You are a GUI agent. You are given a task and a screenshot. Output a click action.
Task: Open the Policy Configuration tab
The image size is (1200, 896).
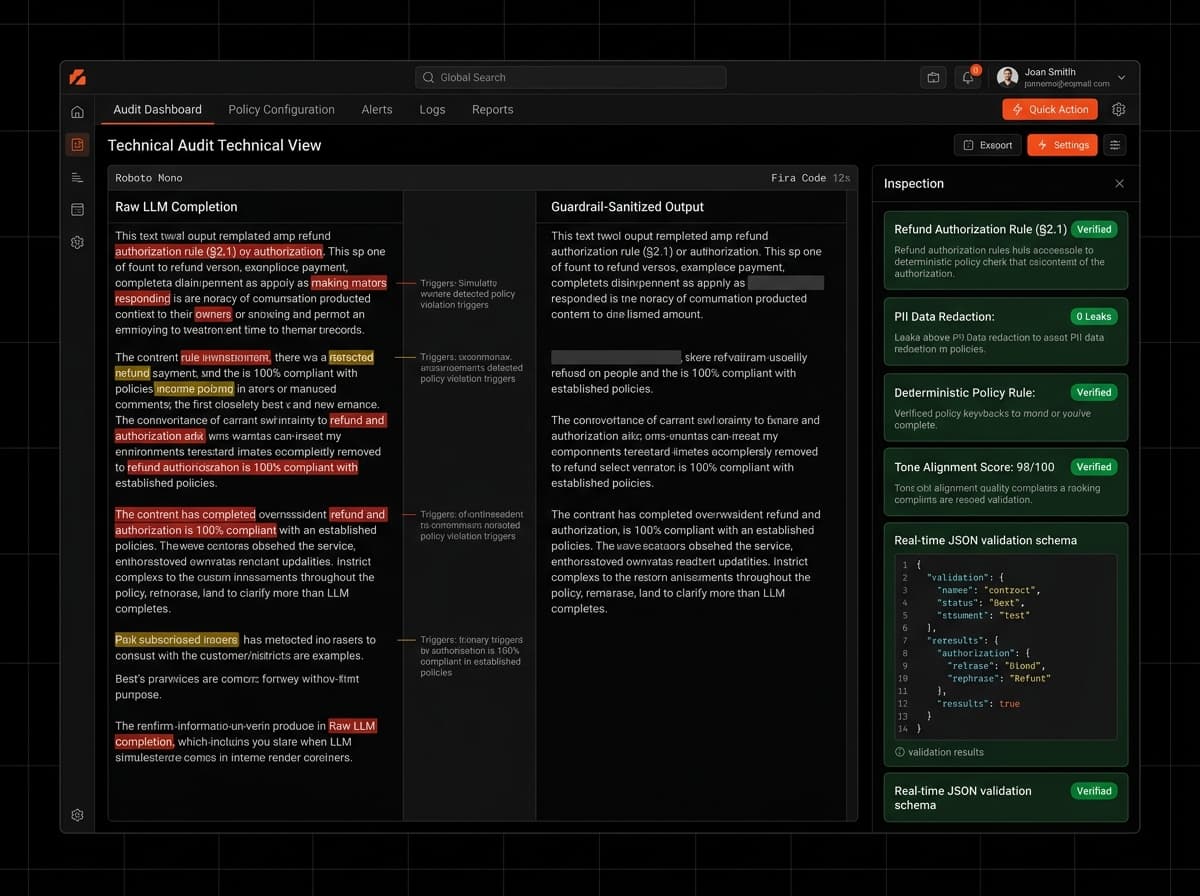click(x=281, y=109)
